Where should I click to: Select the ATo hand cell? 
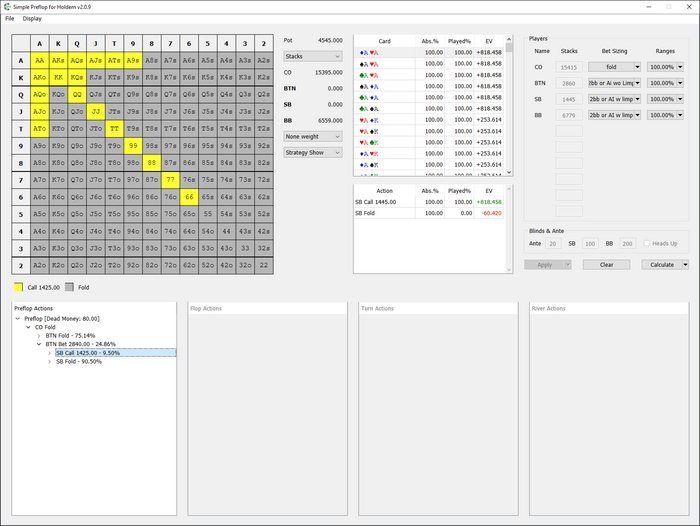click(x=39, y=129)
